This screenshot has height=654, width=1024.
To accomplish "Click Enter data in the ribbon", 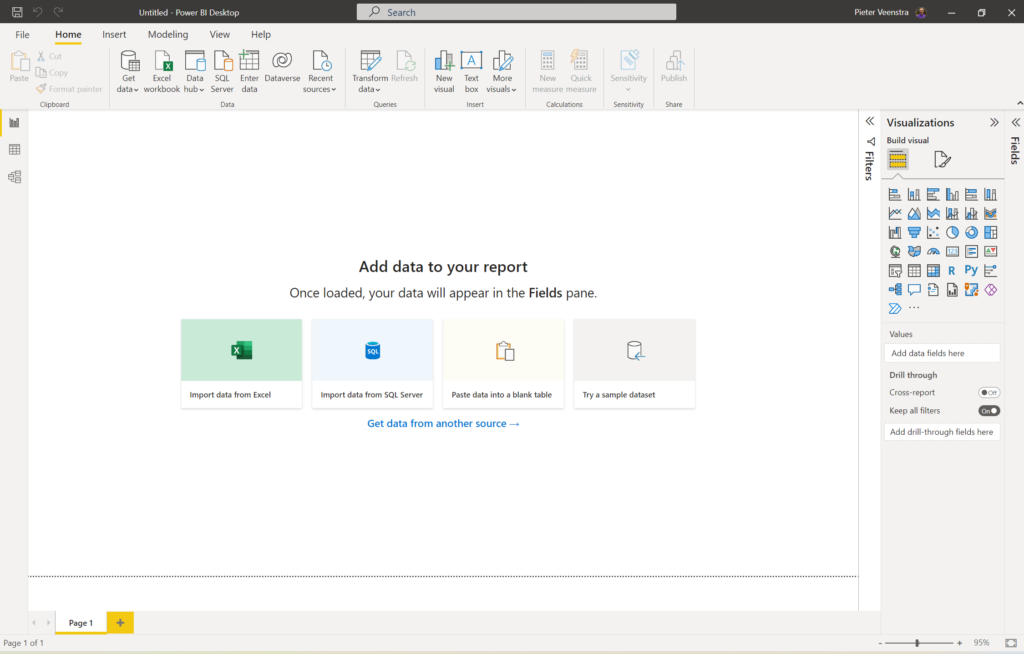I will (x=249, y=72).
